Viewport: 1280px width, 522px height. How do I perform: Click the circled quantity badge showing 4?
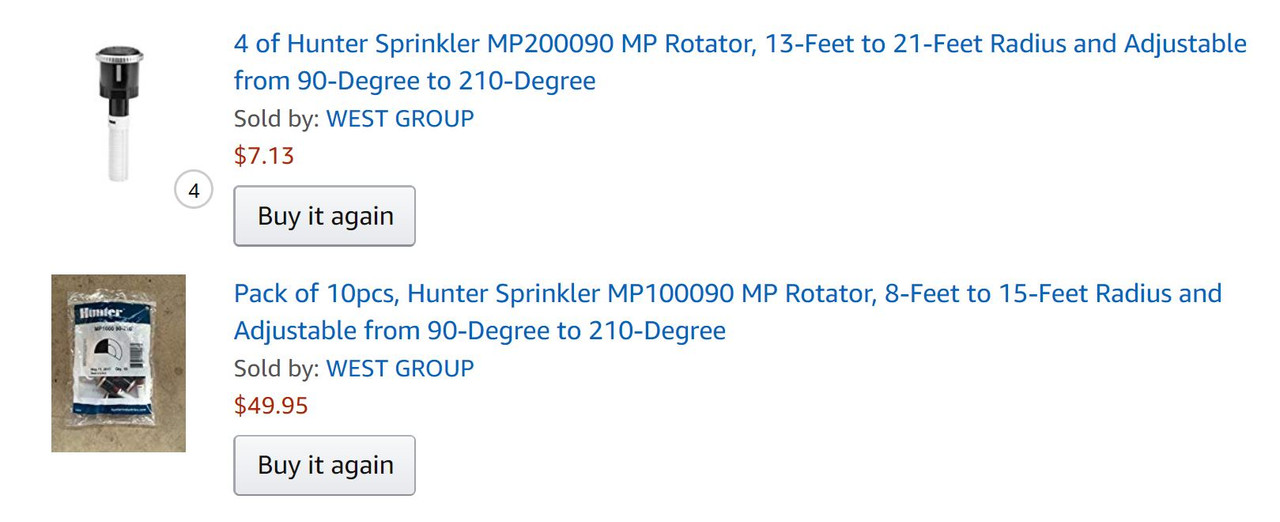pyautogui.click(x=193, y=190)
